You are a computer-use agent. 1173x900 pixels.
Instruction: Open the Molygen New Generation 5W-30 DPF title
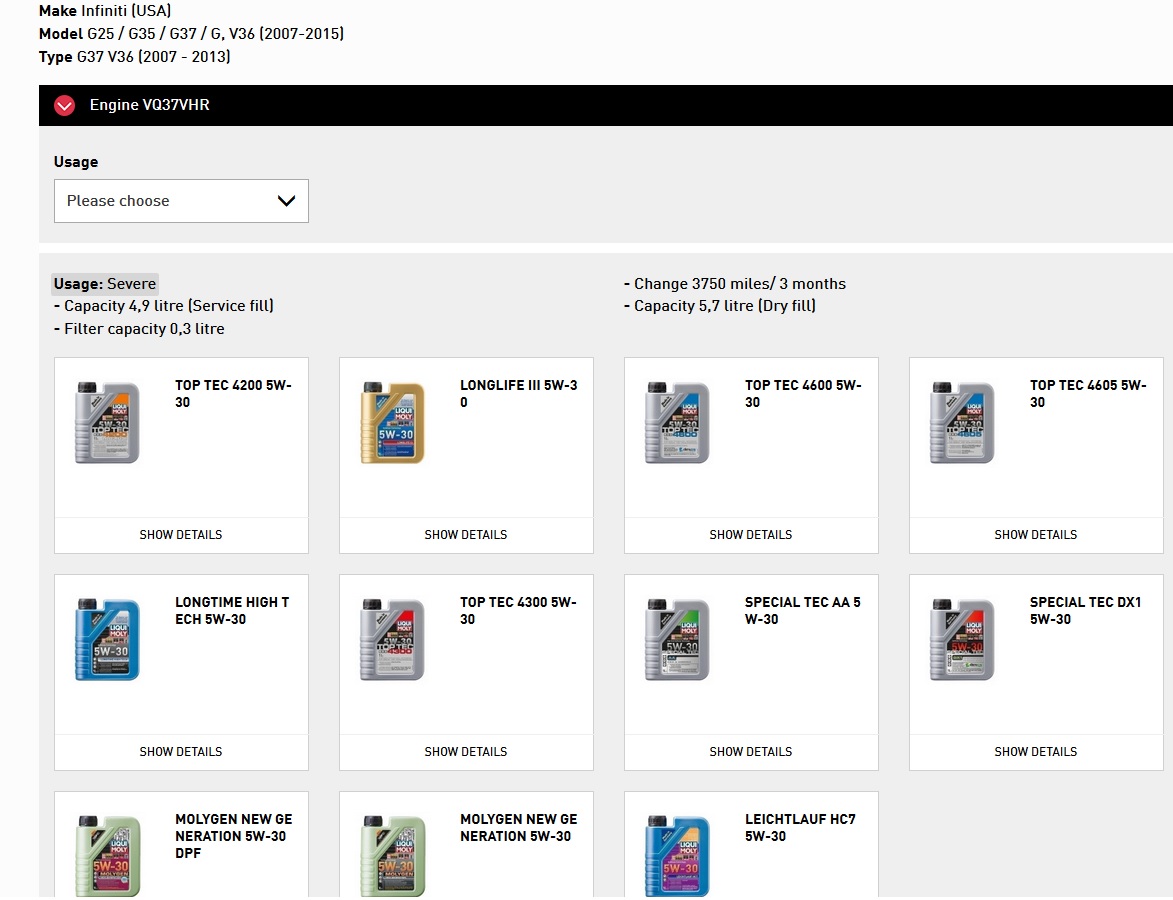coord(234,836)
